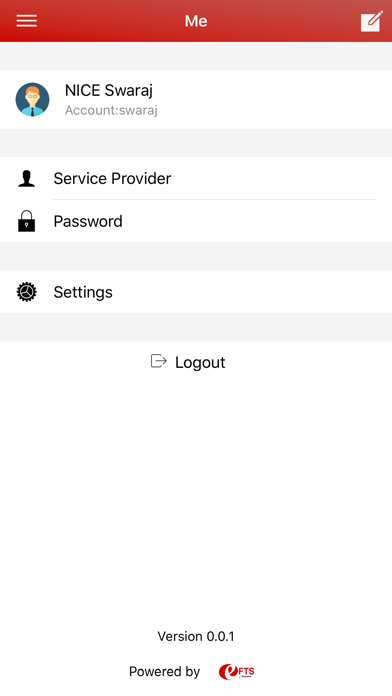The image size is (392, 696).
Task: Click the Powered by text
Action: (x=164, y=672)
